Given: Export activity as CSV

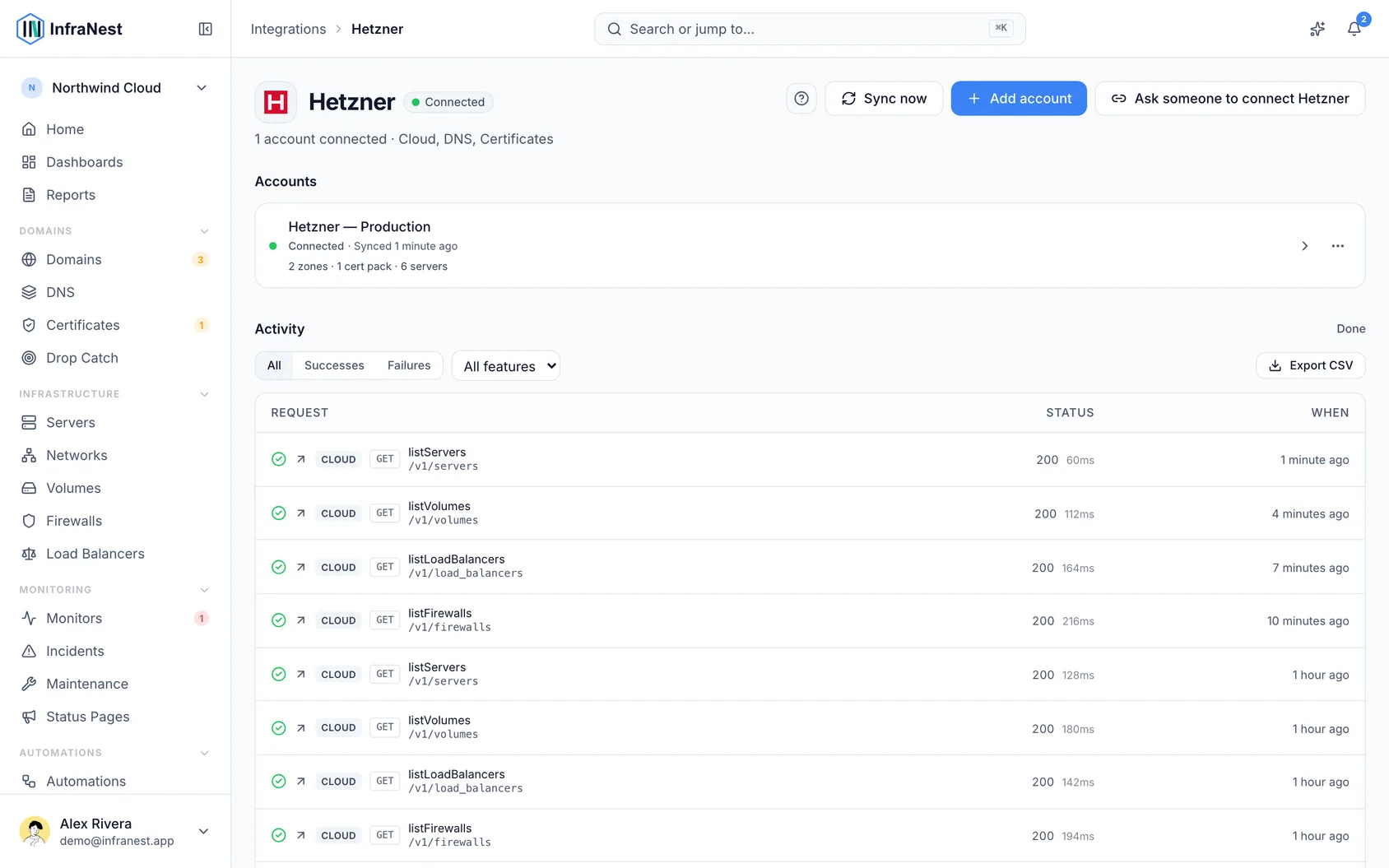Looking at the screenshot, I should (x=1311, y=365).
